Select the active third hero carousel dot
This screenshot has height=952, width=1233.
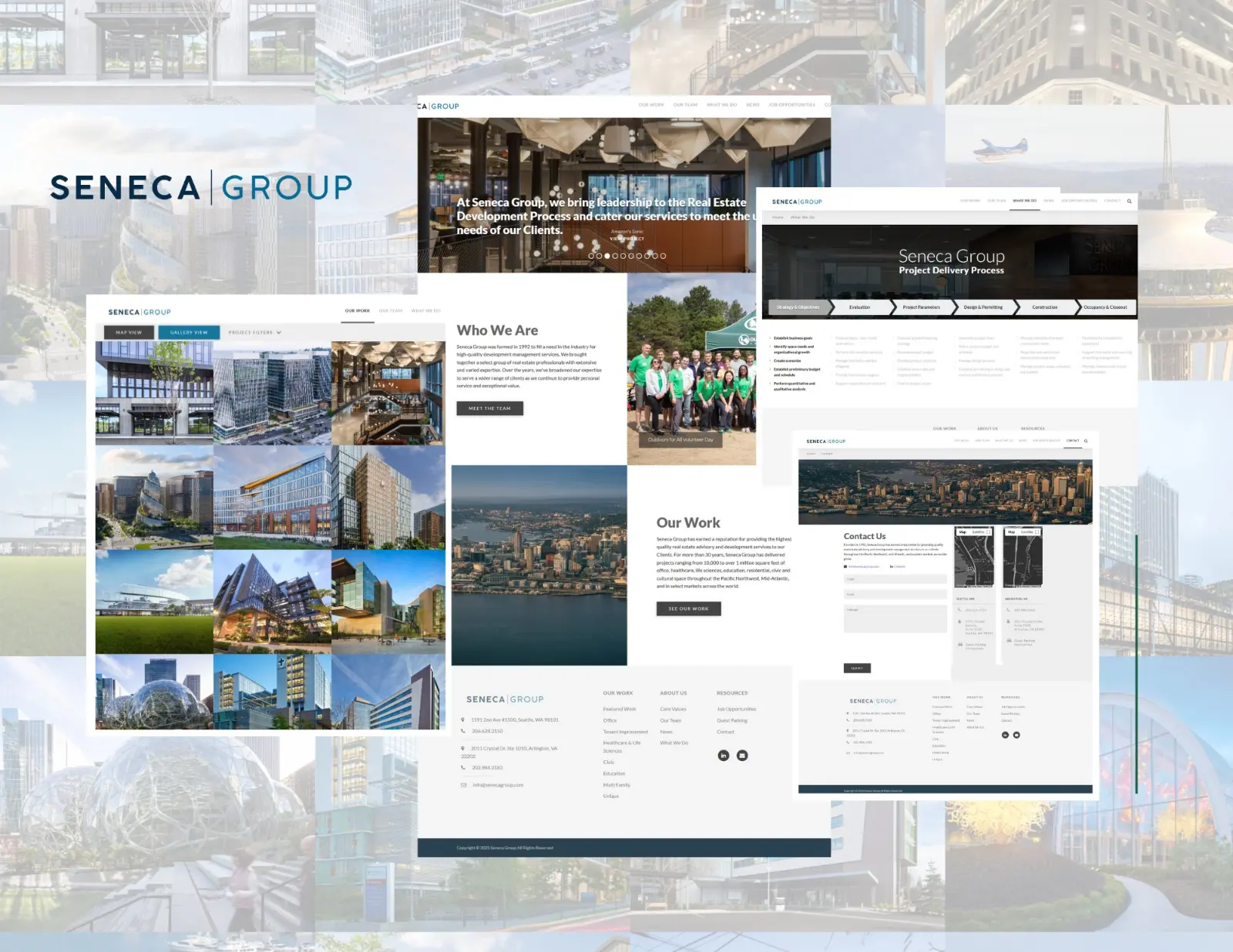(606, 256)
